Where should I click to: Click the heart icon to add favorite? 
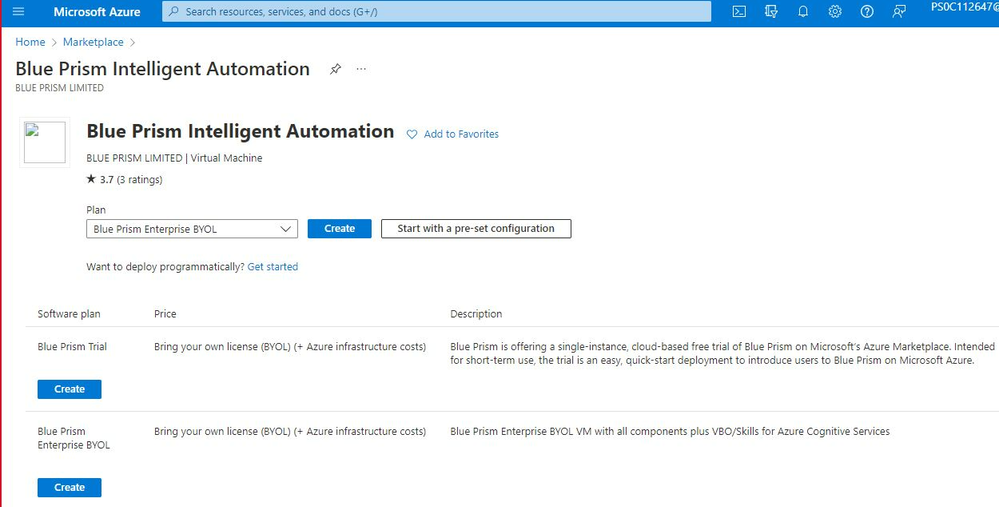click(x=412, y=134)
